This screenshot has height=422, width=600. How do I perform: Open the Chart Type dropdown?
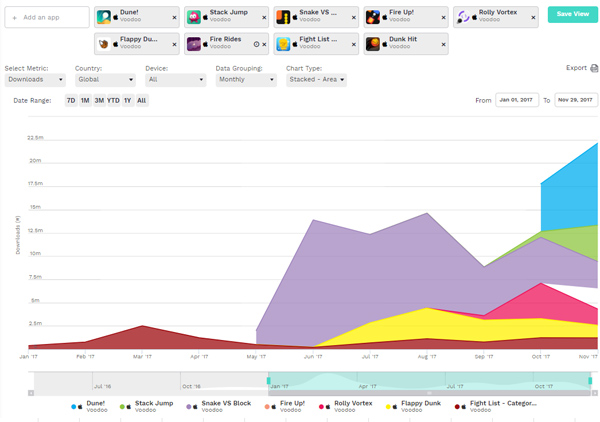click(316, 80)
